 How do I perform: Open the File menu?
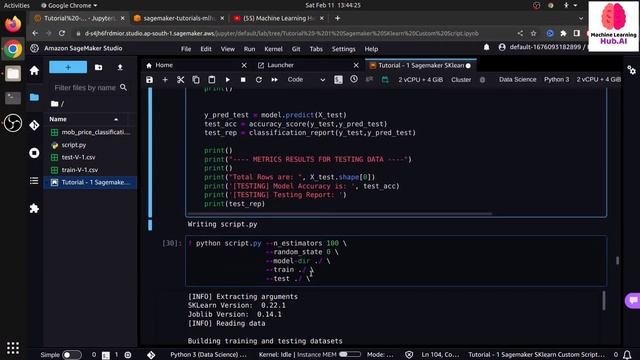click(186, 49)
